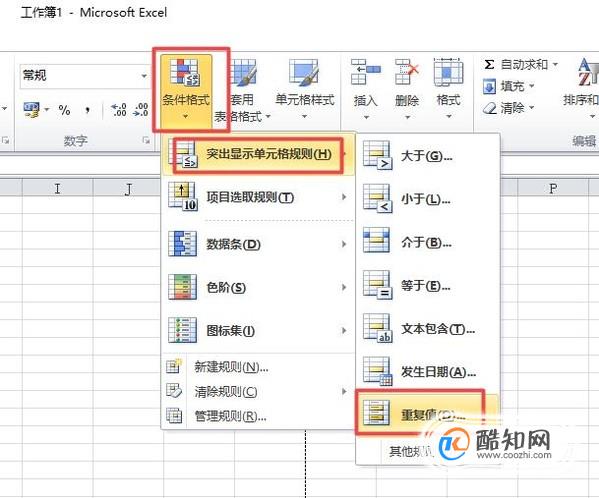599x498 pixels.
Task: Expand the 自动求和 dropdown arrow
Action: [555, 64]
